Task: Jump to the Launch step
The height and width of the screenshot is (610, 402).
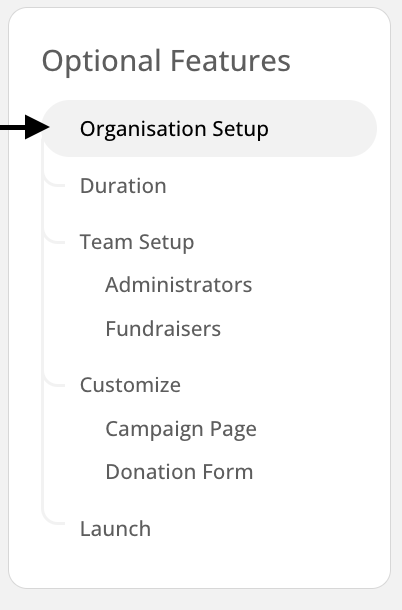Action: click(x=115, y=529)
